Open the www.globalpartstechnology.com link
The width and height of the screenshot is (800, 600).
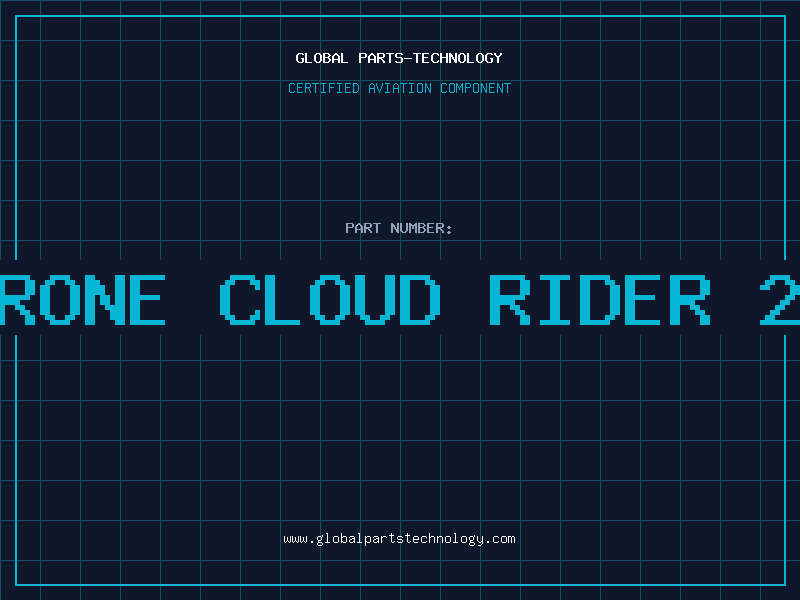(399, 539)
